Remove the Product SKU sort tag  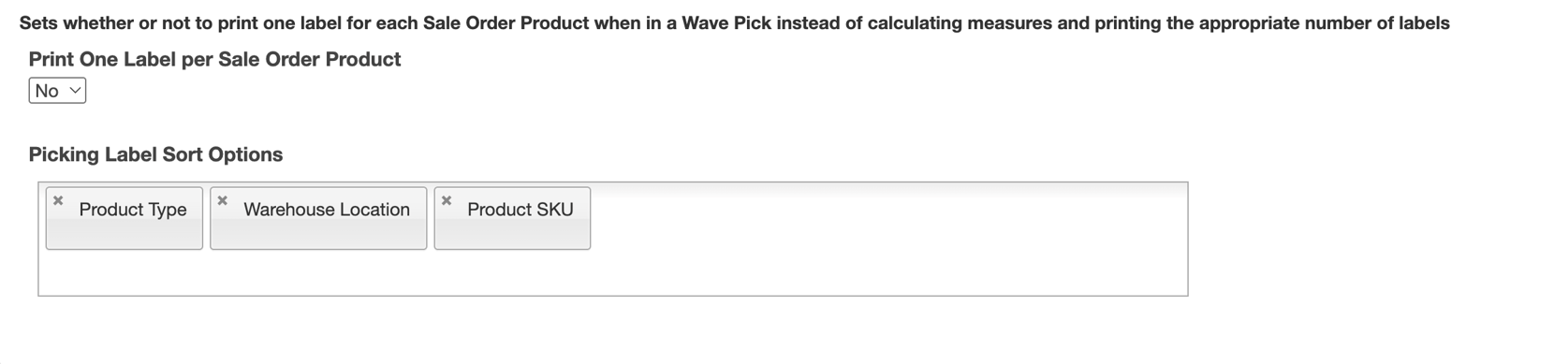point(447,200)
